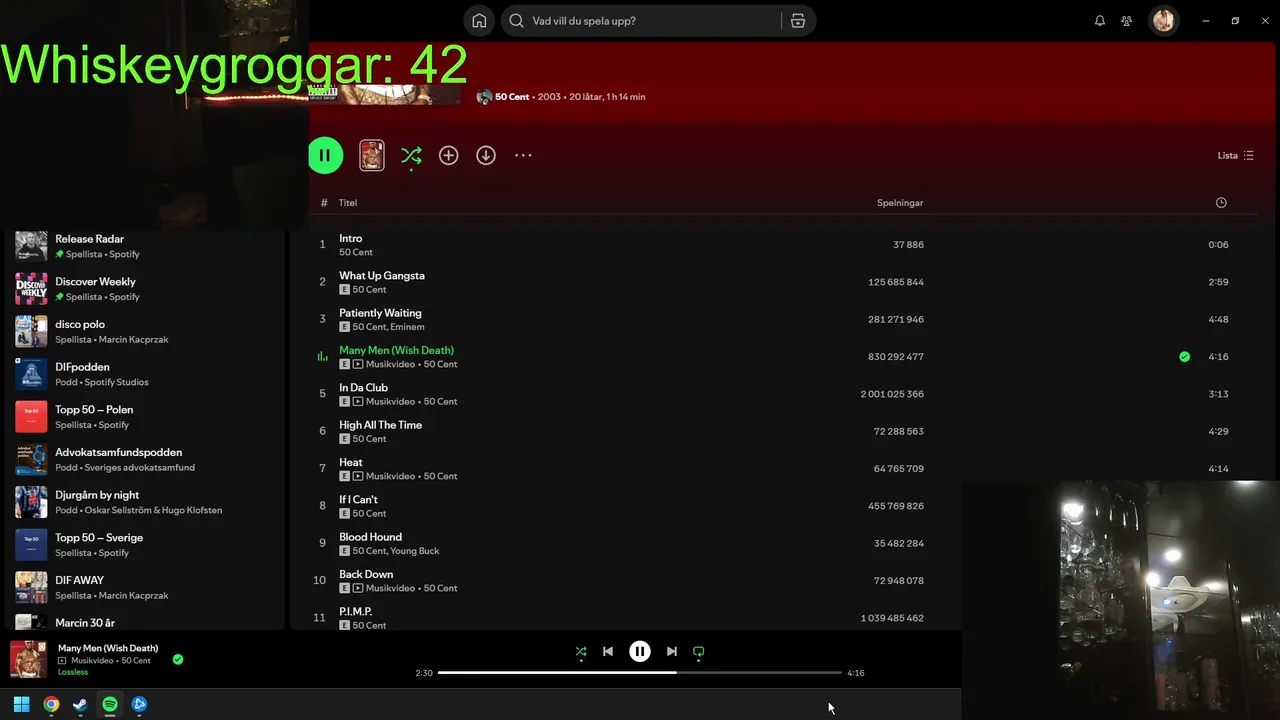Screen dimensions: 1280x720
Task: Open the DIFpodden podcast in sidebar
Action: [147, 374]
